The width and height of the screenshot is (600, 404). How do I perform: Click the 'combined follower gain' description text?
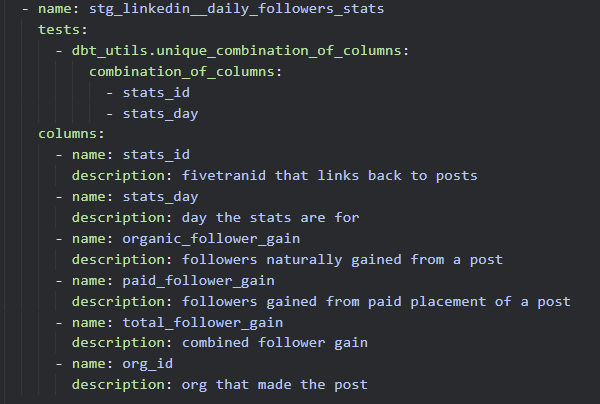[274, 343]
